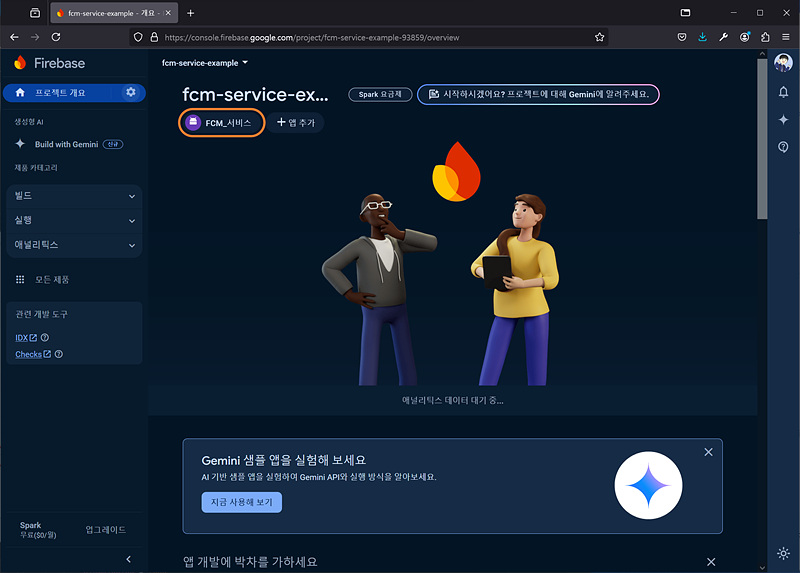Image resolution: width=800 pixels, height=573 pixels.
Task: Expand the 빌드 category
Action: pyautogui.click(x=74, y=196)
